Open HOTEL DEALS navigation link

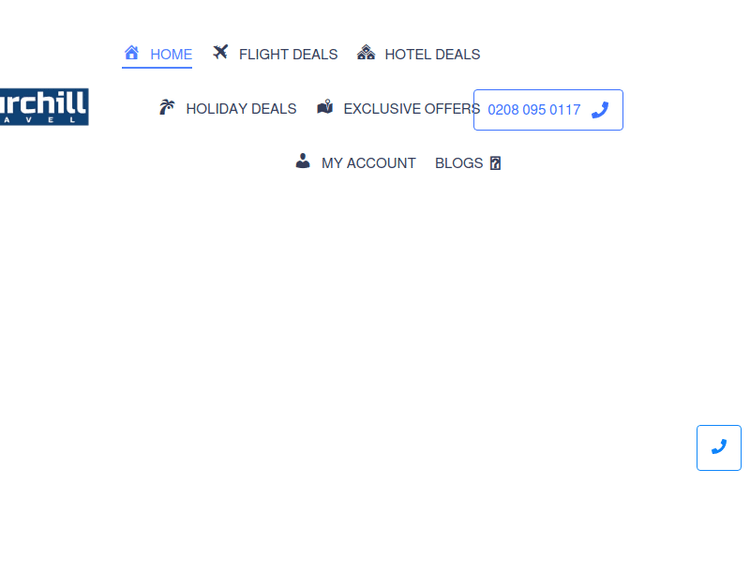pyautogui.click(x=432, y=55)
